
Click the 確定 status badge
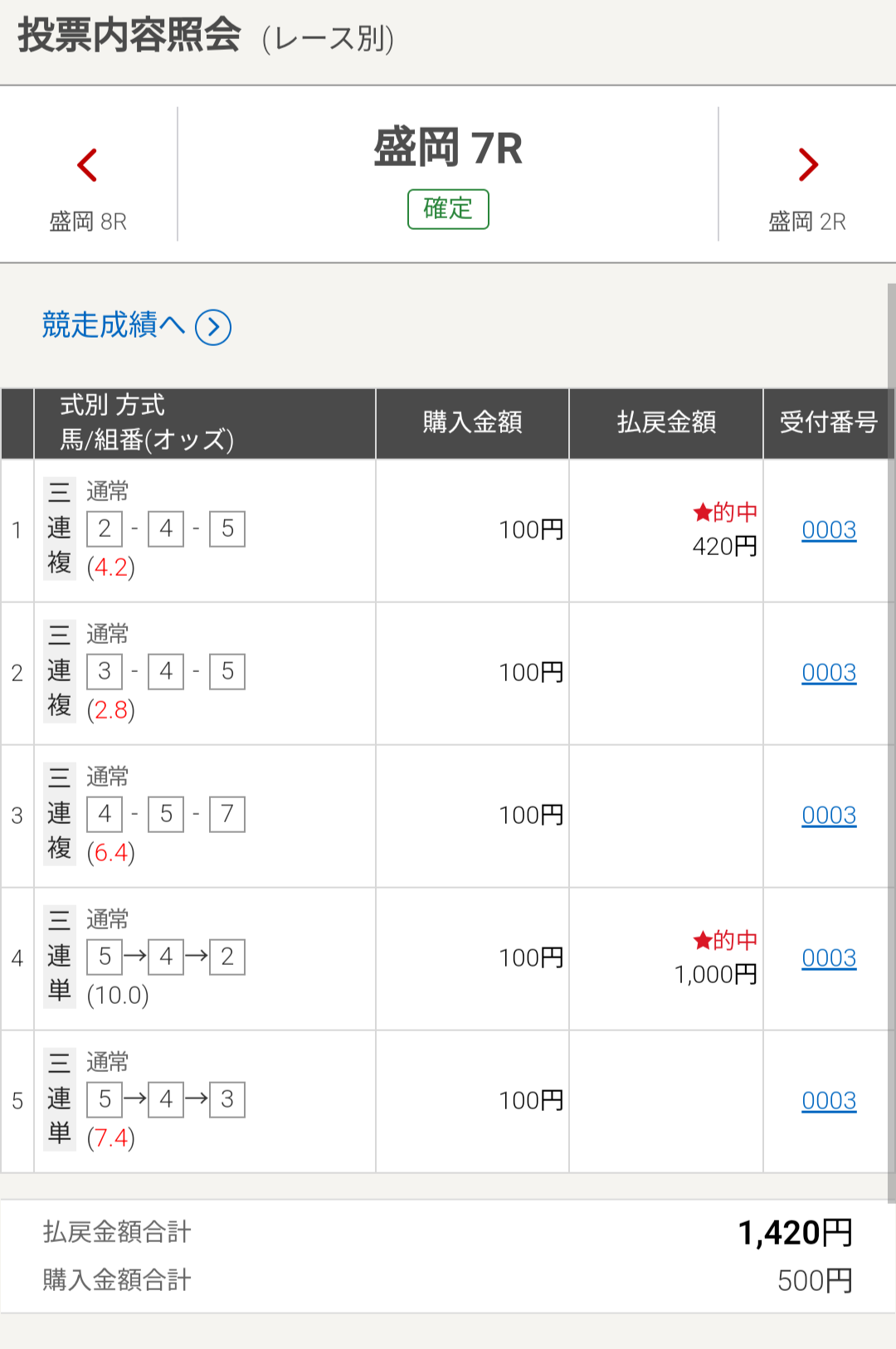(448, 209)
